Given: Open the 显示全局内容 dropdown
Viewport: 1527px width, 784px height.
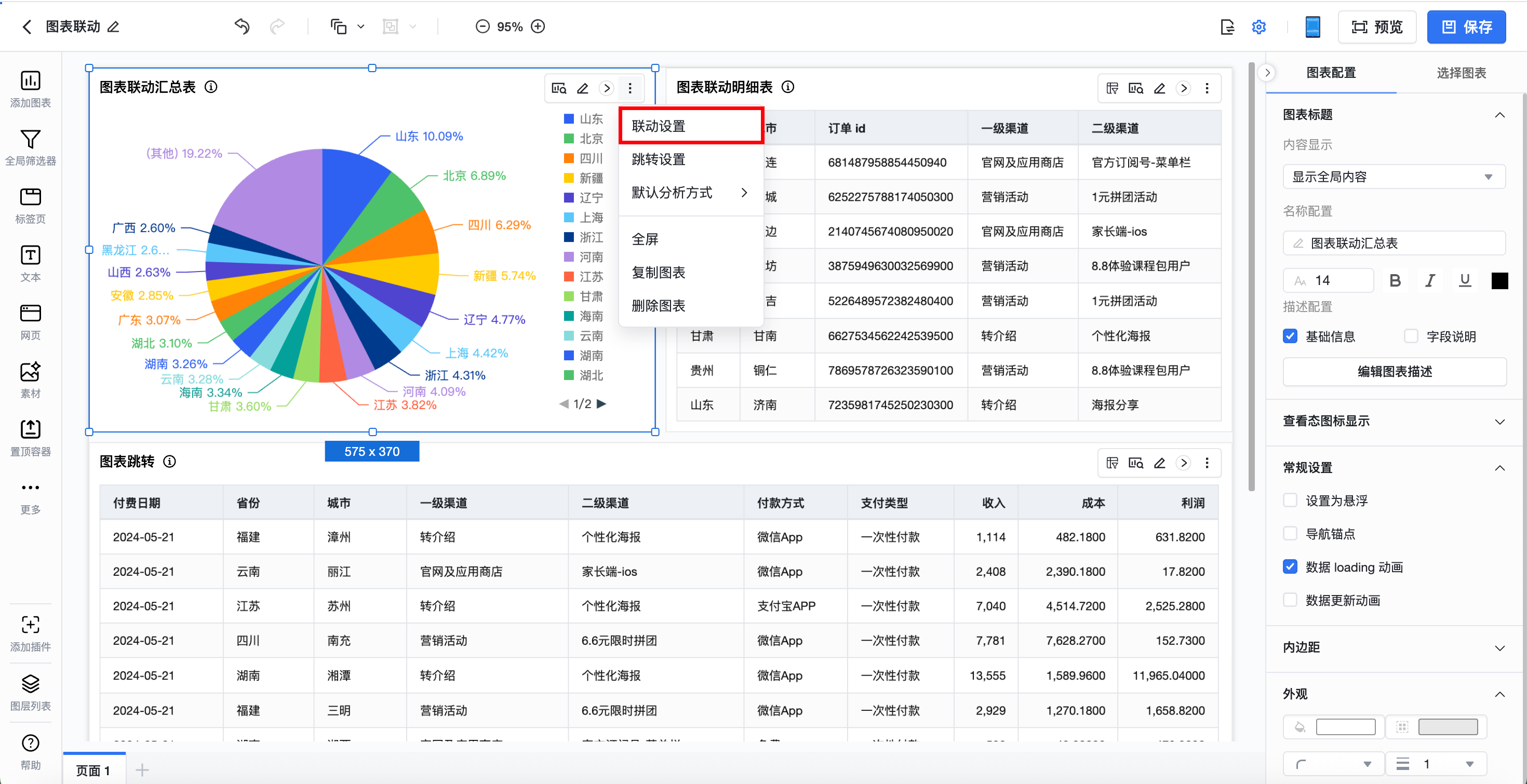Looking at the screenshot, I should pos(1393,177).
